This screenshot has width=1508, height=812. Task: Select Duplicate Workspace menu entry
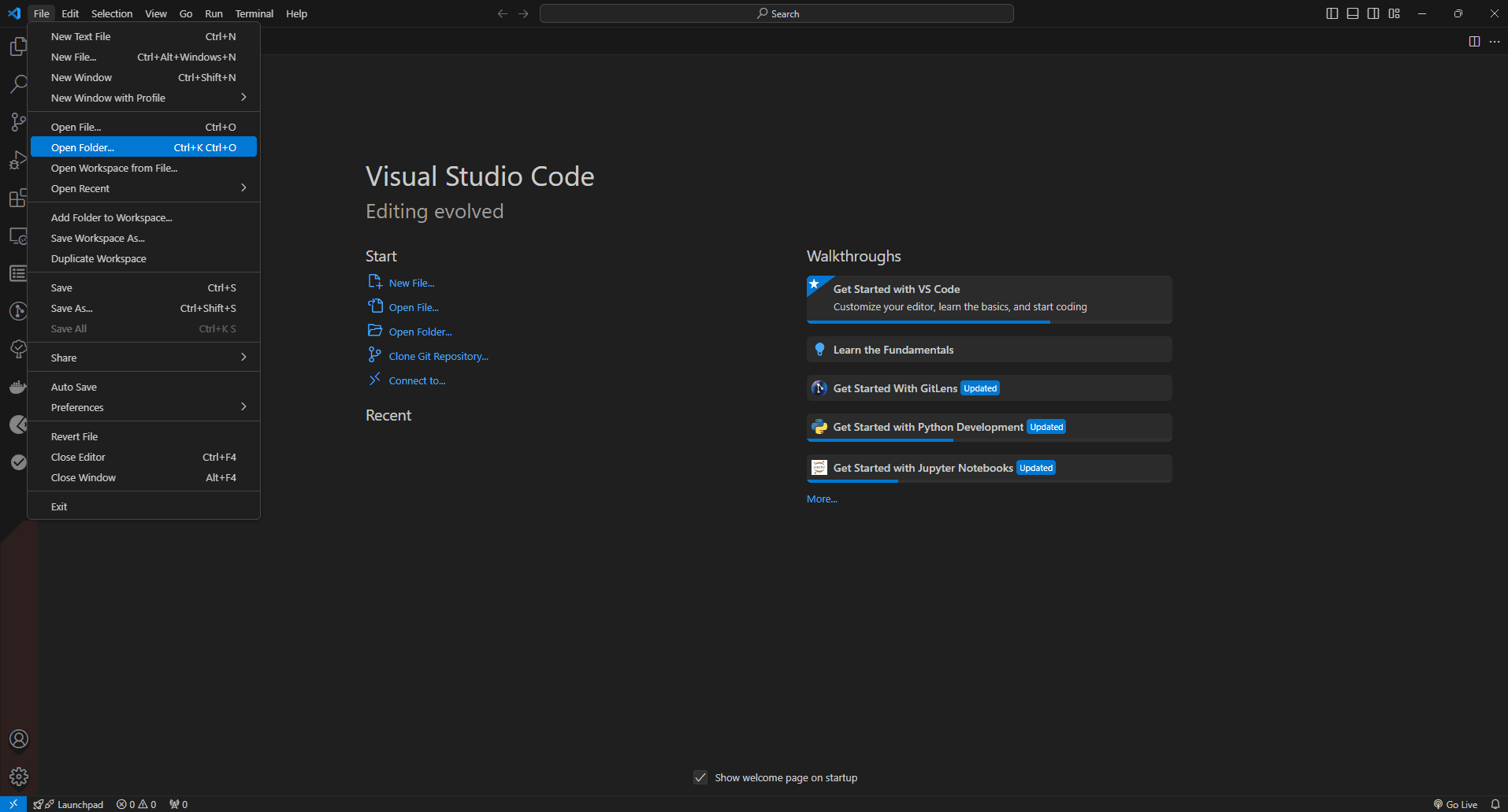(143, 258)
